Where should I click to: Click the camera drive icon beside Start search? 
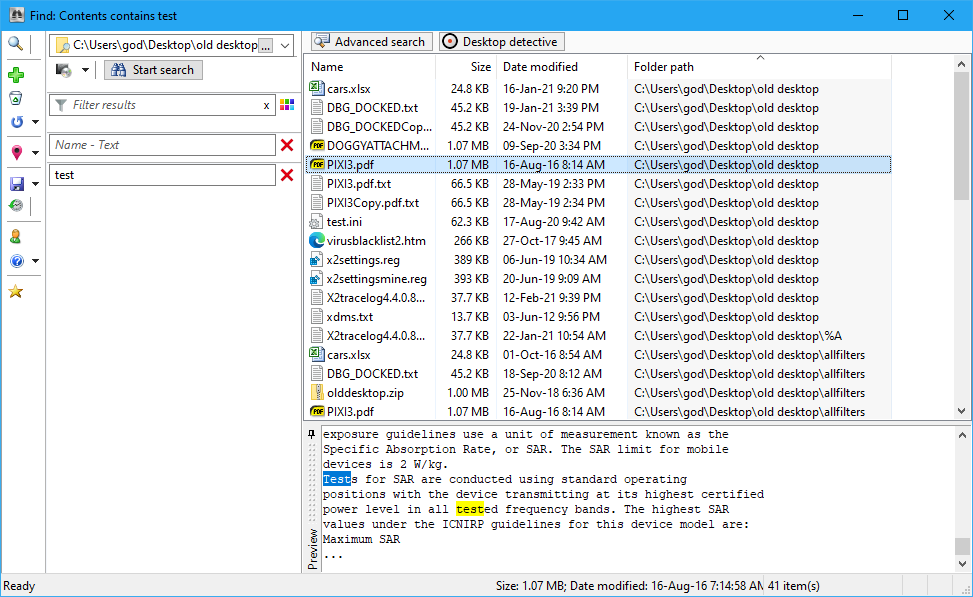(63, 70)
